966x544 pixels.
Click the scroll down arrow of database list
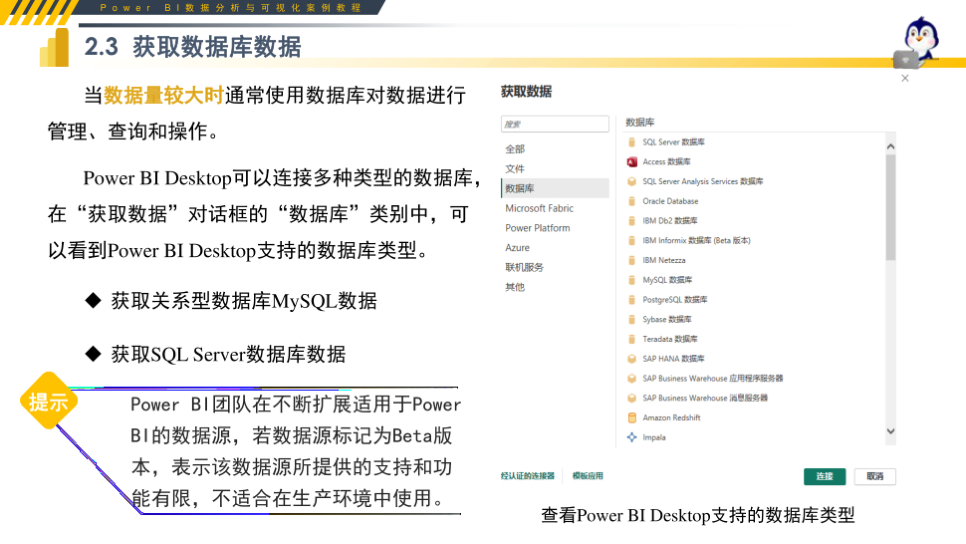tap(890, 431)
